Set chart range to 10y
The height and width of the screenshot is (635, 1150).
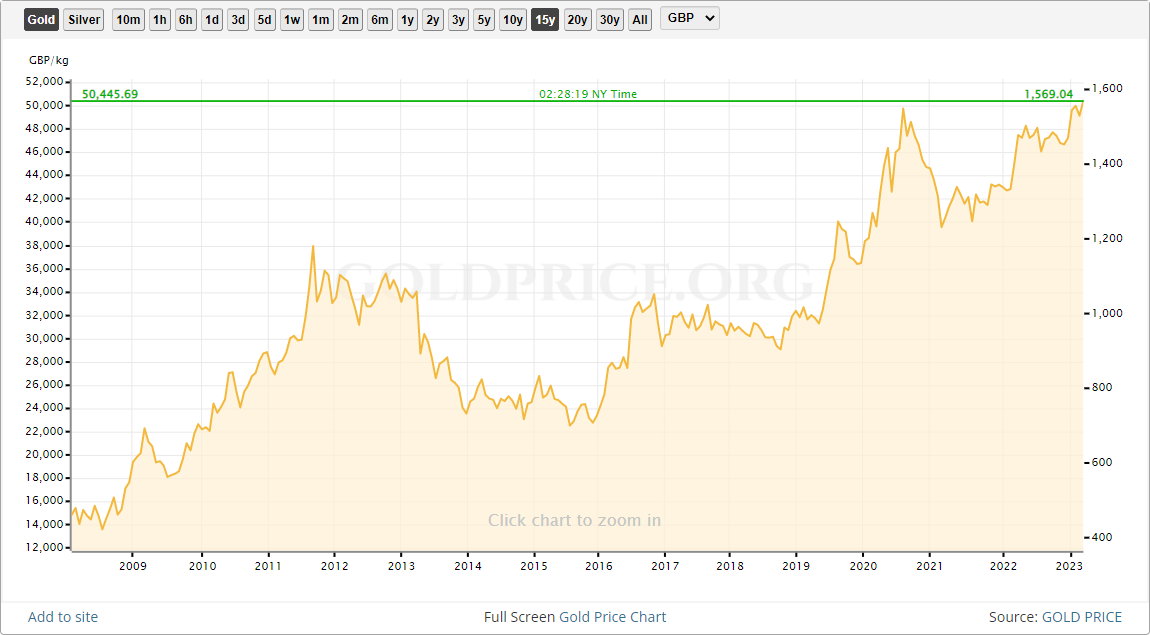coord(513,20)
